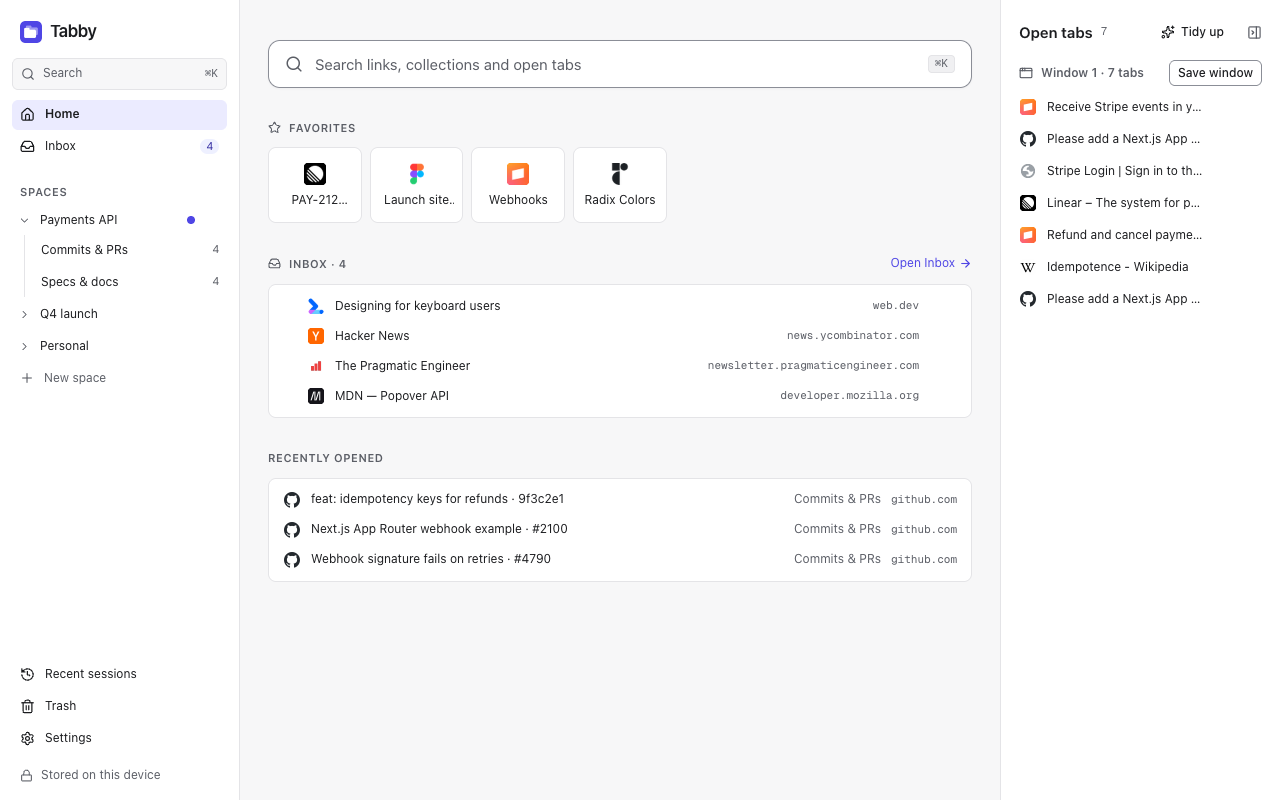1280x800 pixels.
Task: Create a New space
Action: [x=119, y=378]
